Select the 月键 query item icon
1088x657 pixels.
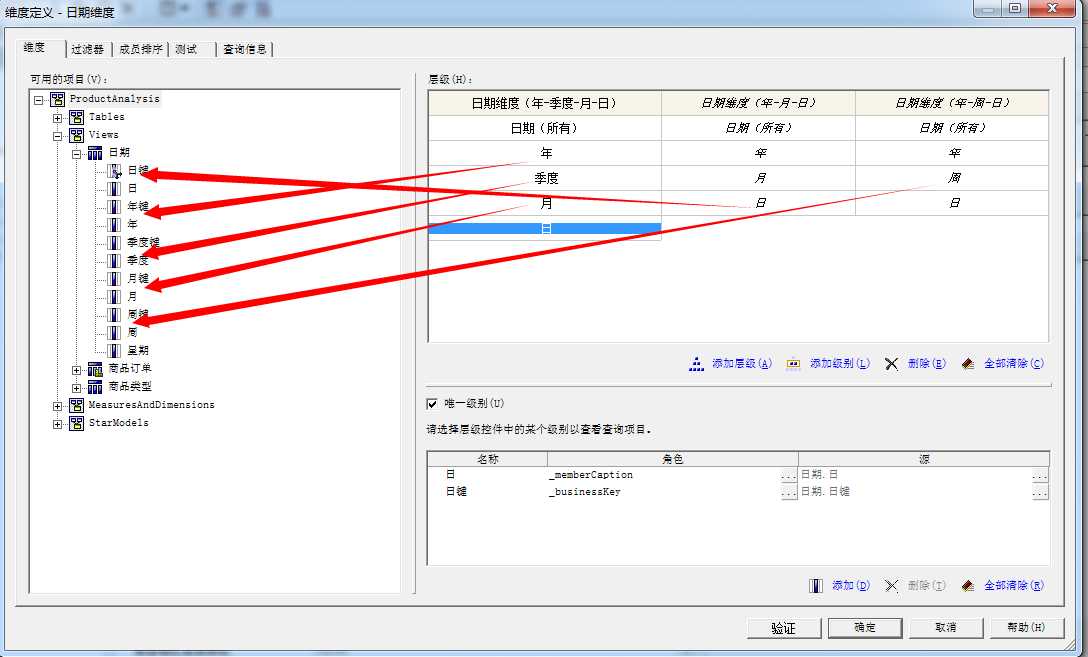(114, 279)
